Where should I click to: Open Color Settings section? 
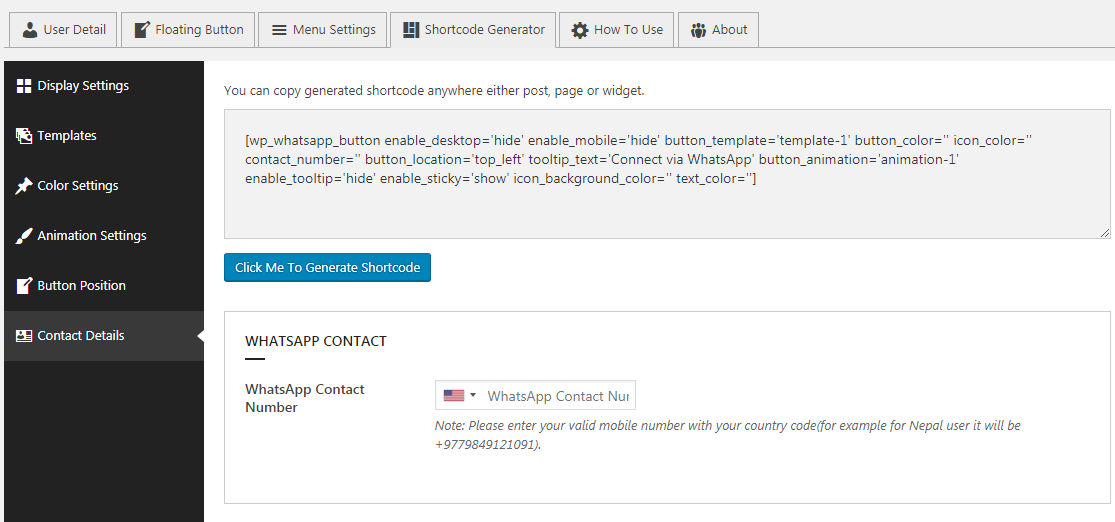click(104, 186)
